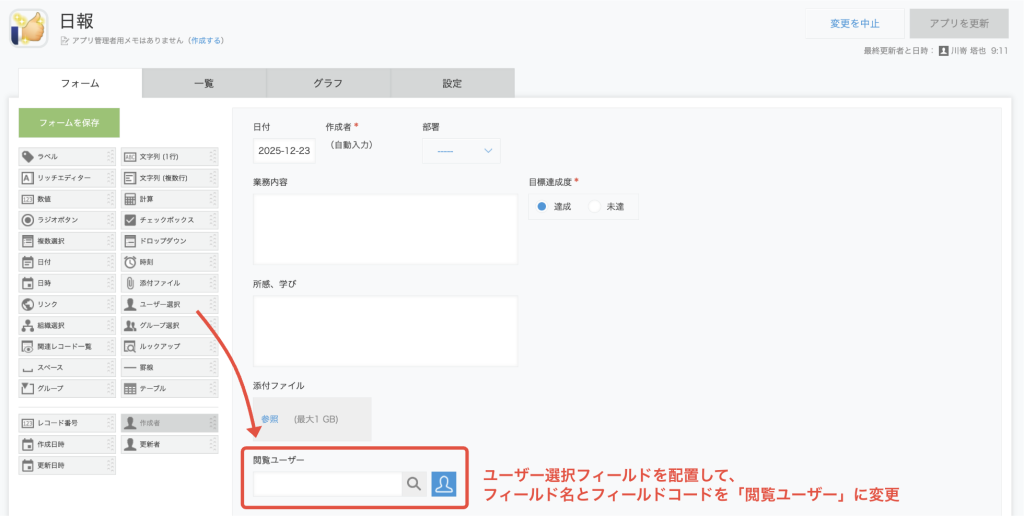Select the ラベル field icon
The image size is (1024, 516).
27,157
